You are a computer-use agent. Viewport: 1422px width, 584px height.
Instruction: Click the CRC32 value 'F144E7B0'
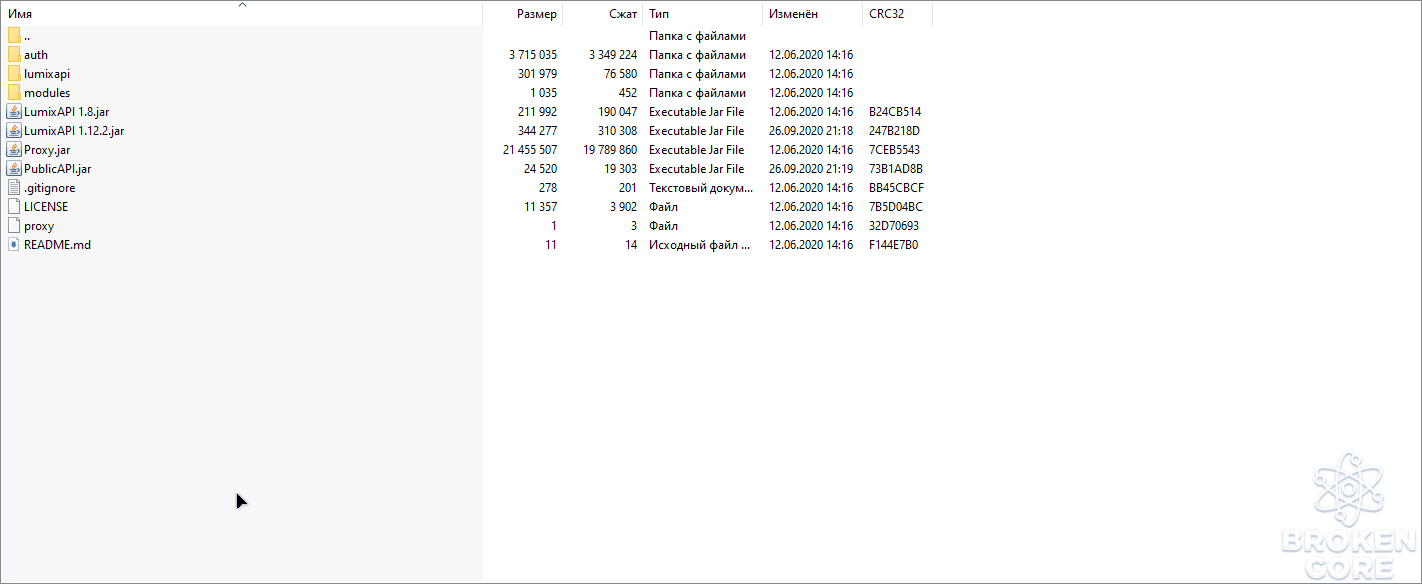(894, 245)
